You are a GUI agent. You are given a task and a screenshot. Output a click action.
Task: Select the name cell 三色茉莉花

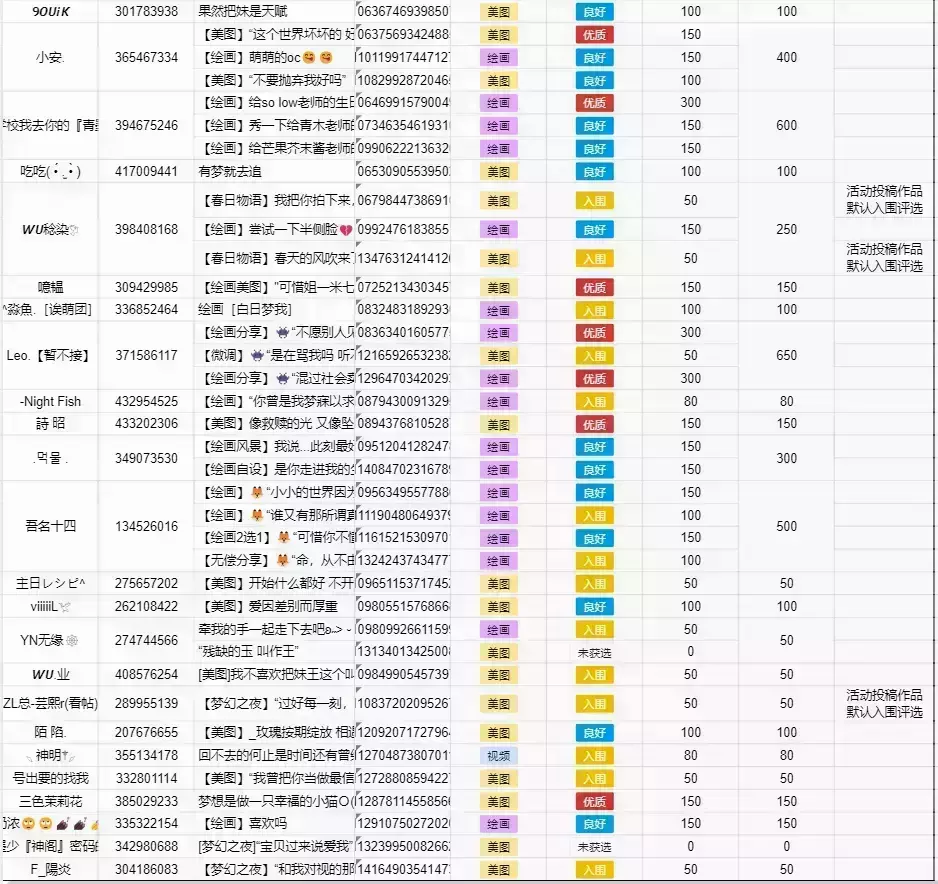[50, 802]
